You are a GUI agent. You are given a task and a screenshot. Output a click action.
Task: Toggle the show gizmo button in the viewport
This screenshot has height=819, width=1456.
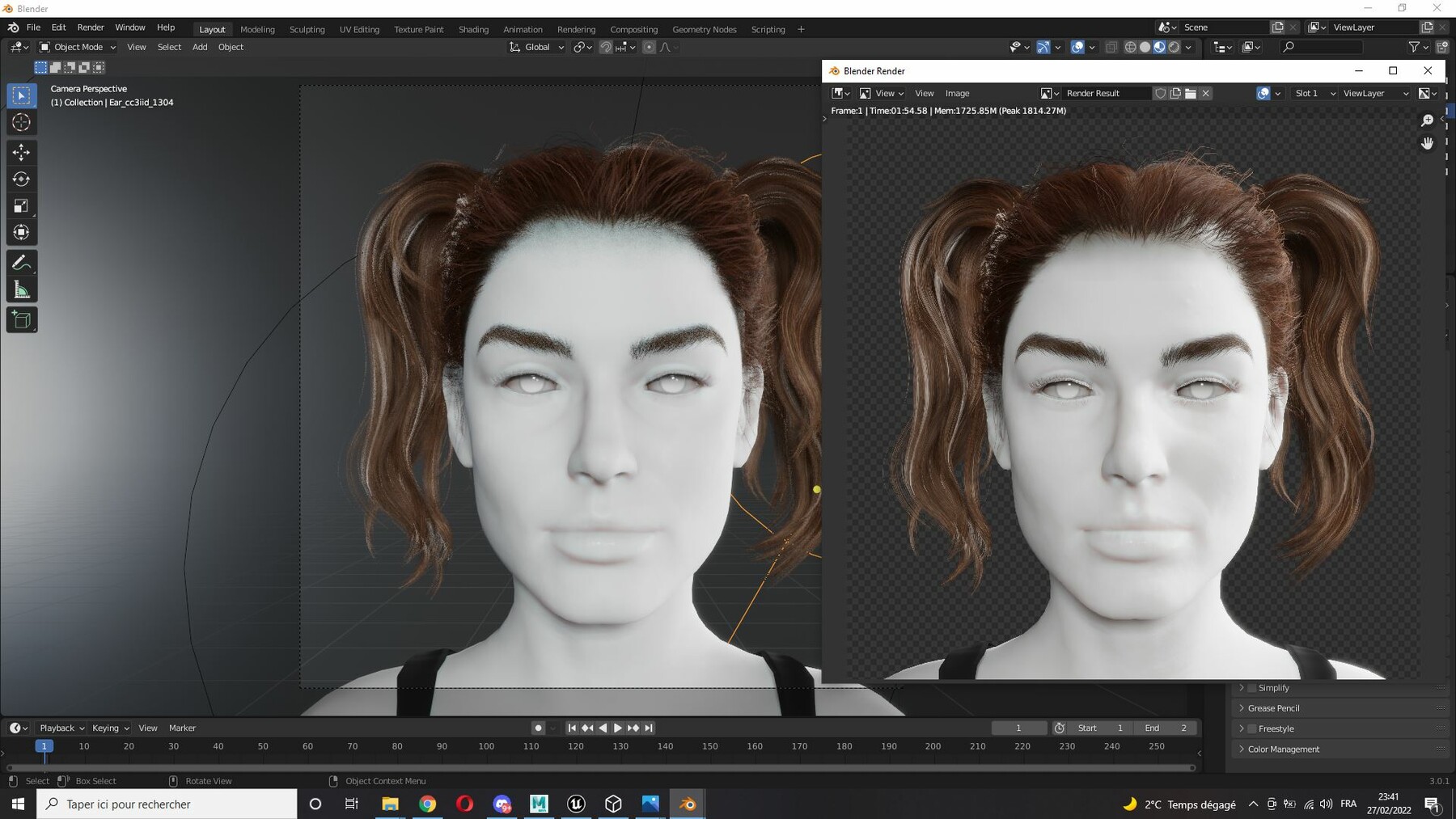click(x=1043, y=47)
